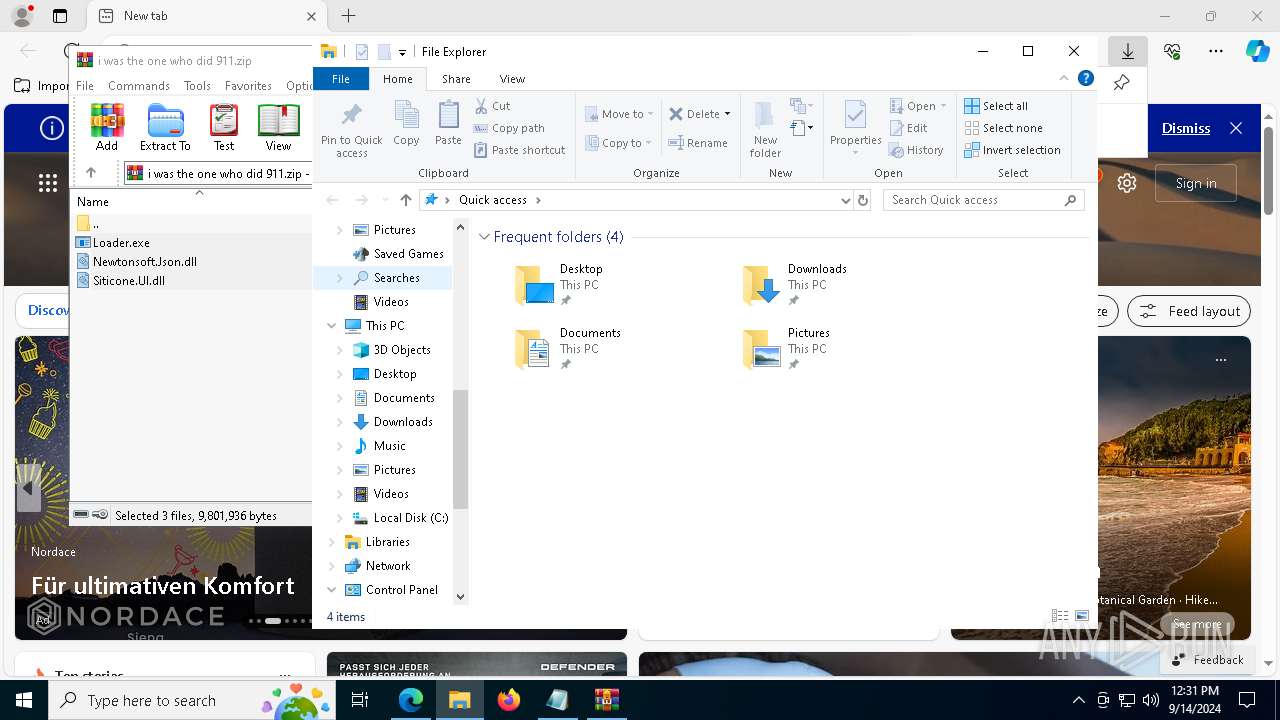Click the navigation pane scrollbar
The width and height of the screenshot is (1280, 720).
coord(461,450)
